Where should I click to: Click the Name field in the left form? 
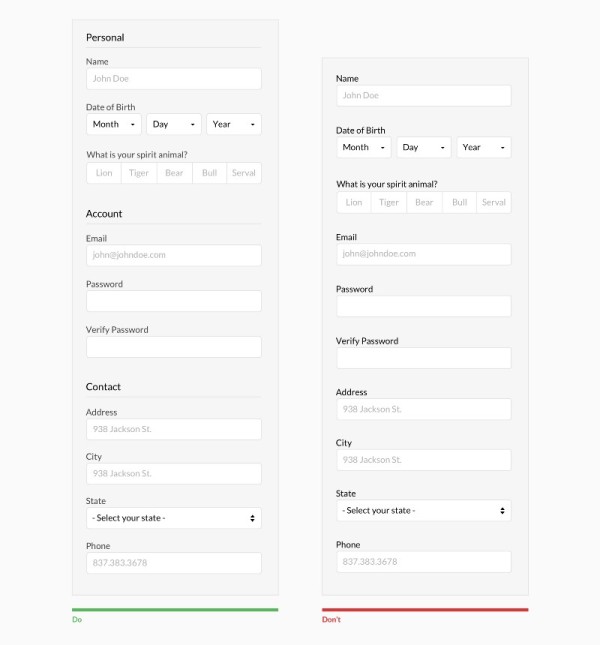point(174,79)
